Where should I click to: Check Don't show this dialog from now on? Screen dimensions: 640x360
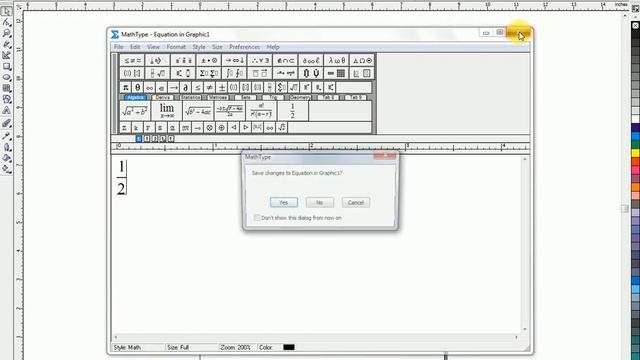click(257, 218)
